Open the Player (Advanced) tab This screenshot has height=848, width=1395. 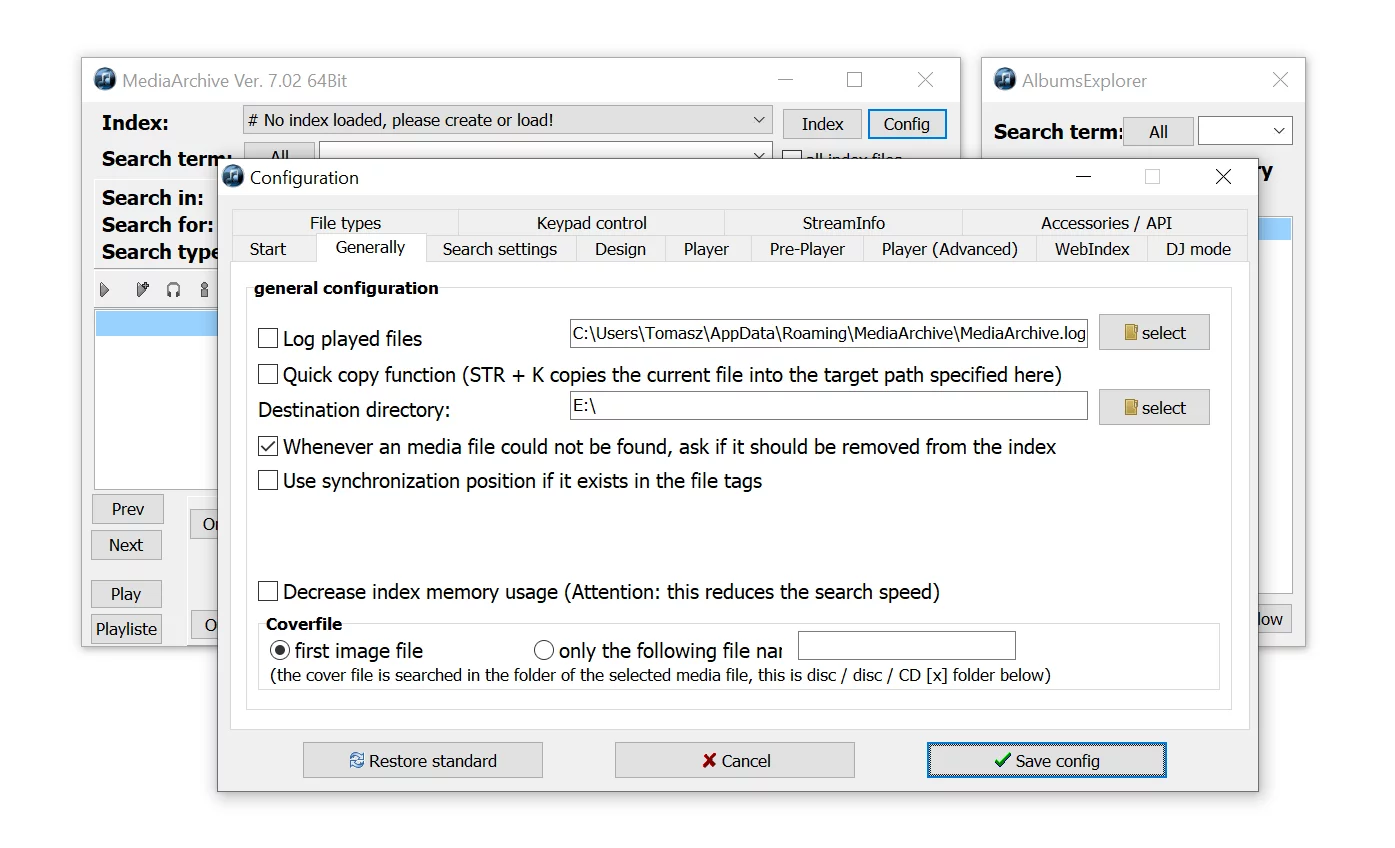[x=949, y=249]
